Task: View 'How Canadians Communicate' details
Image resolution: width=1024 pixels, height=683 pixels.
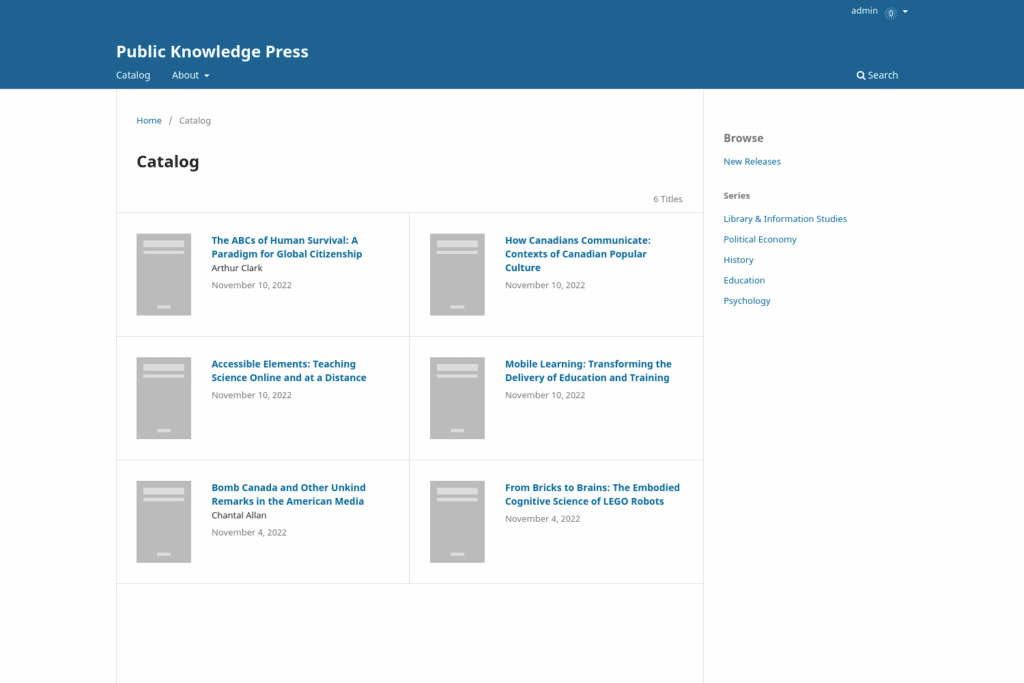Action: click(577, 253)
